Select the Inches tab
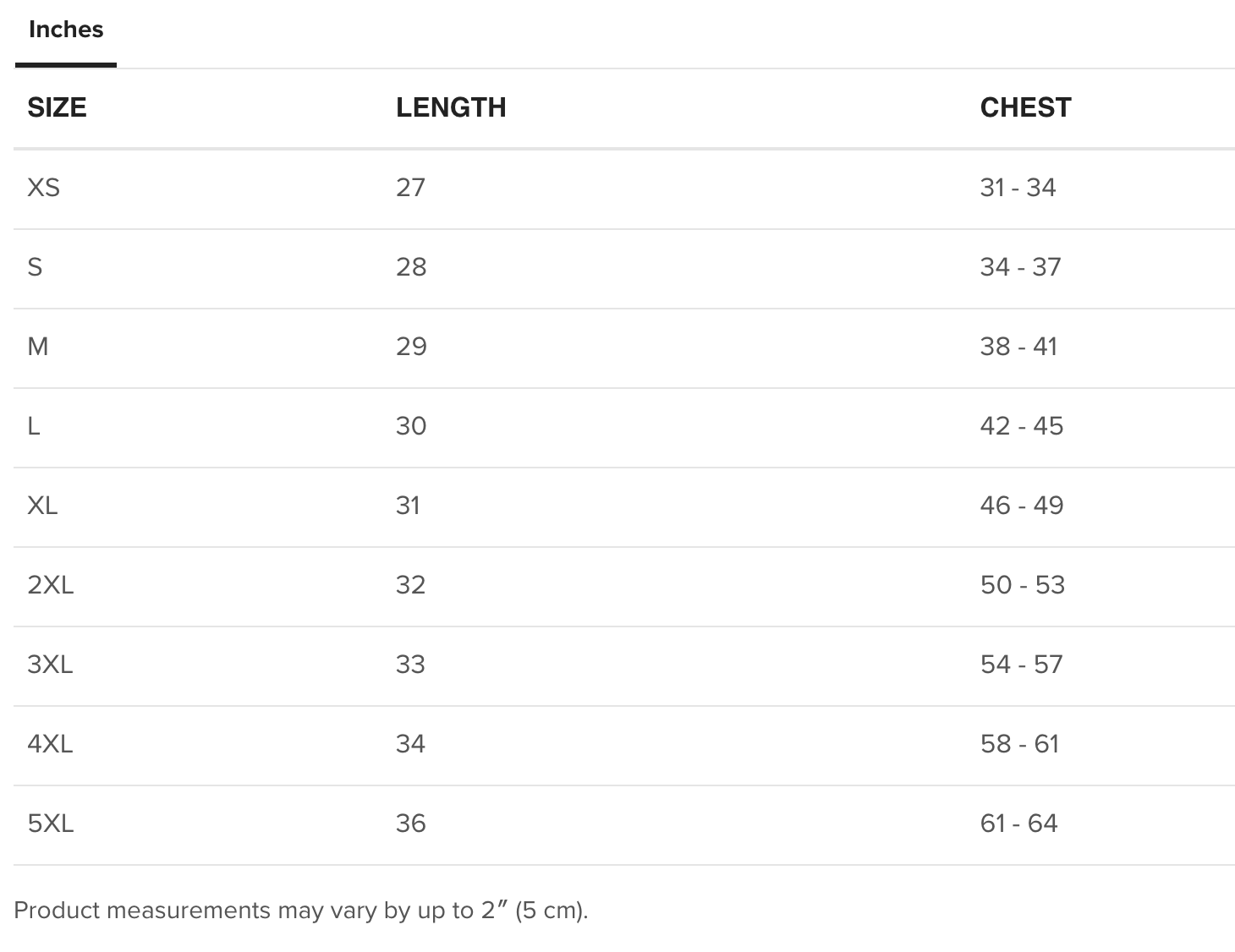The width and height of the screenshot is (1235, 952). 66,30
